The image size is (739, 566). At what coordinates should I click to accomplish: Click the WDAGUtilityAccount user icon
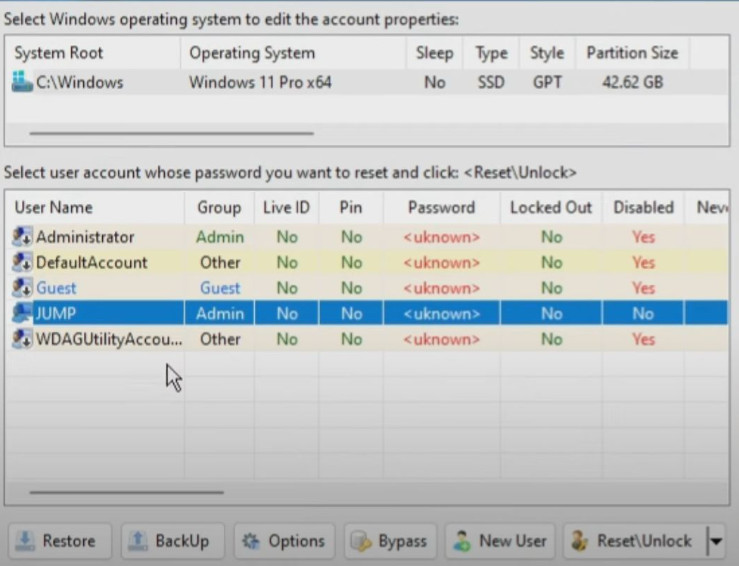(x=22, y=339)
